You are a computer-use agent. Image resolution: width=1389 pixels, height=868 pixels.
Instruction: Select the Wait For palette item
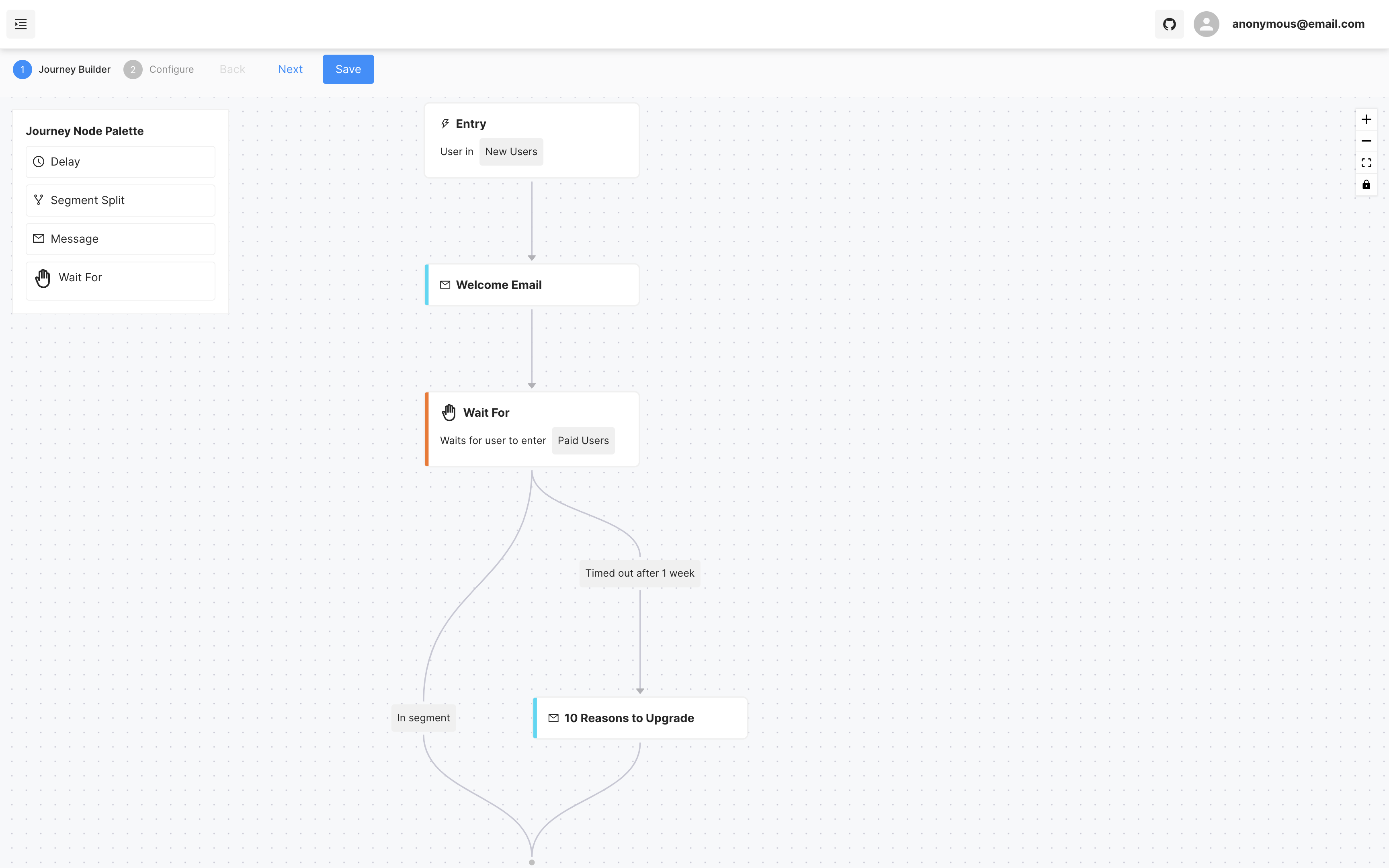[x=121, y=281]
